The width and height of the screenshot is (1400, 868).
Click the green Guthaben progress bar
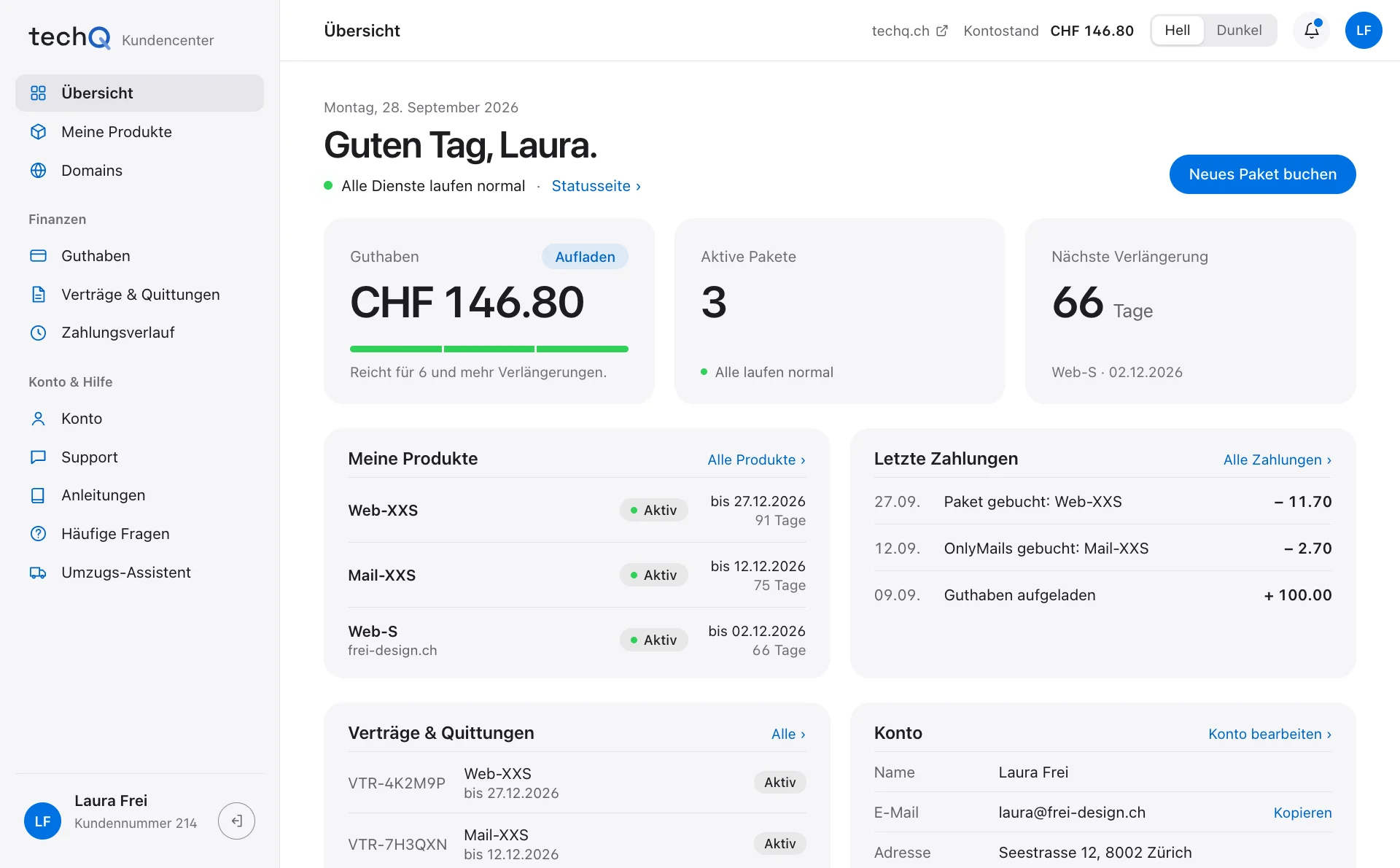point(489,349)
